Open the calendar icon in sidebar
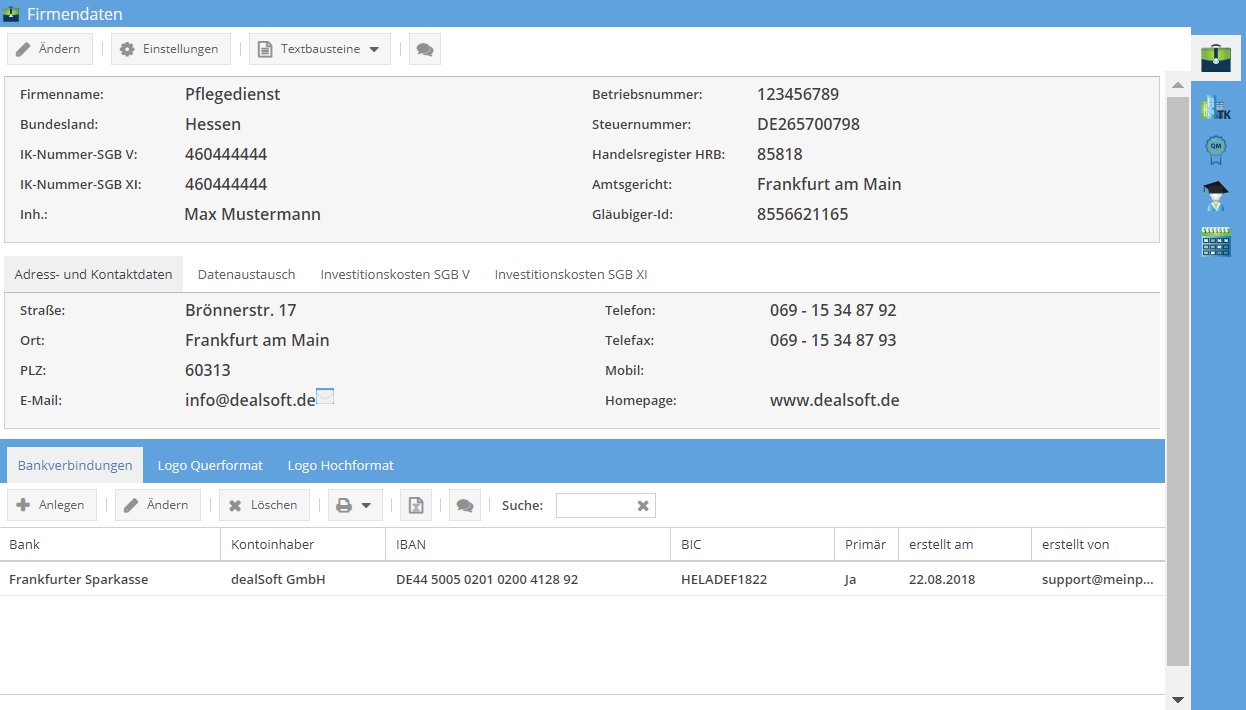Image resolution: width=1246 pixels, height=710 pixels. pos(1216,242)
